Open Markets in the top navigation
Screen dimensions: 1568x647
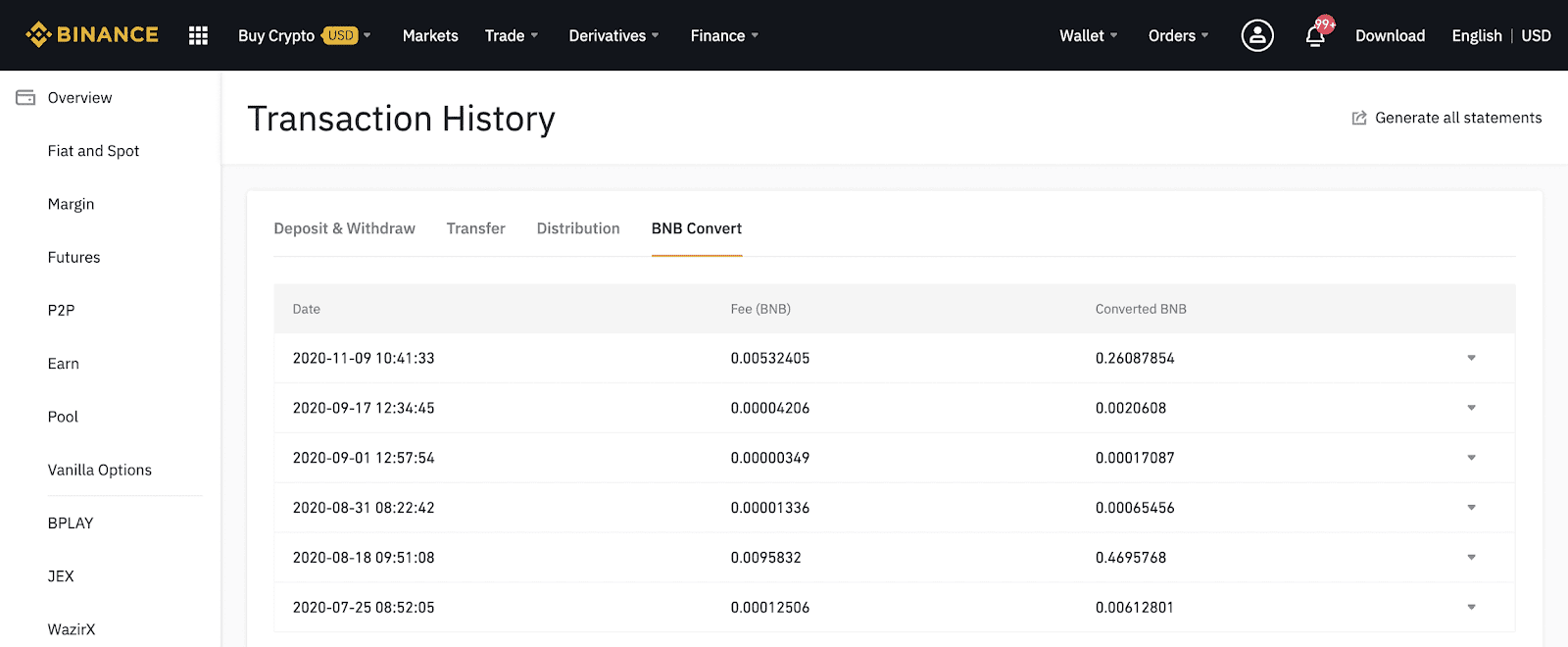[430, 35]
